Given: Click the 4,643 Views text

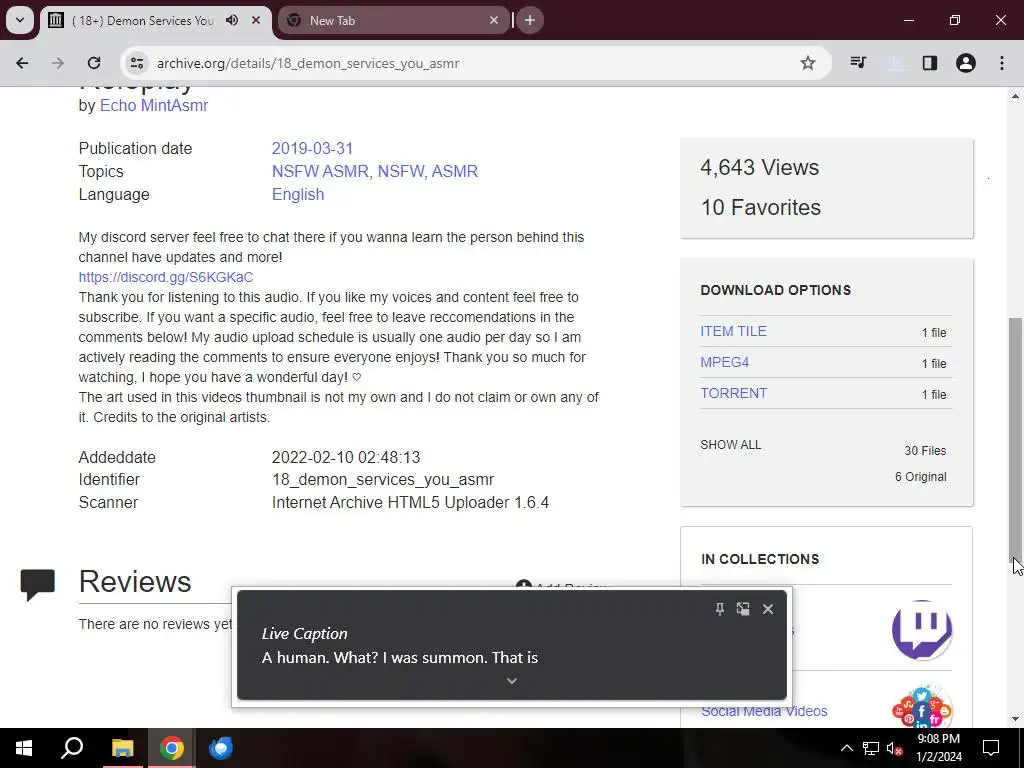Looking at the screenshot, I should (x=760, y=167).
